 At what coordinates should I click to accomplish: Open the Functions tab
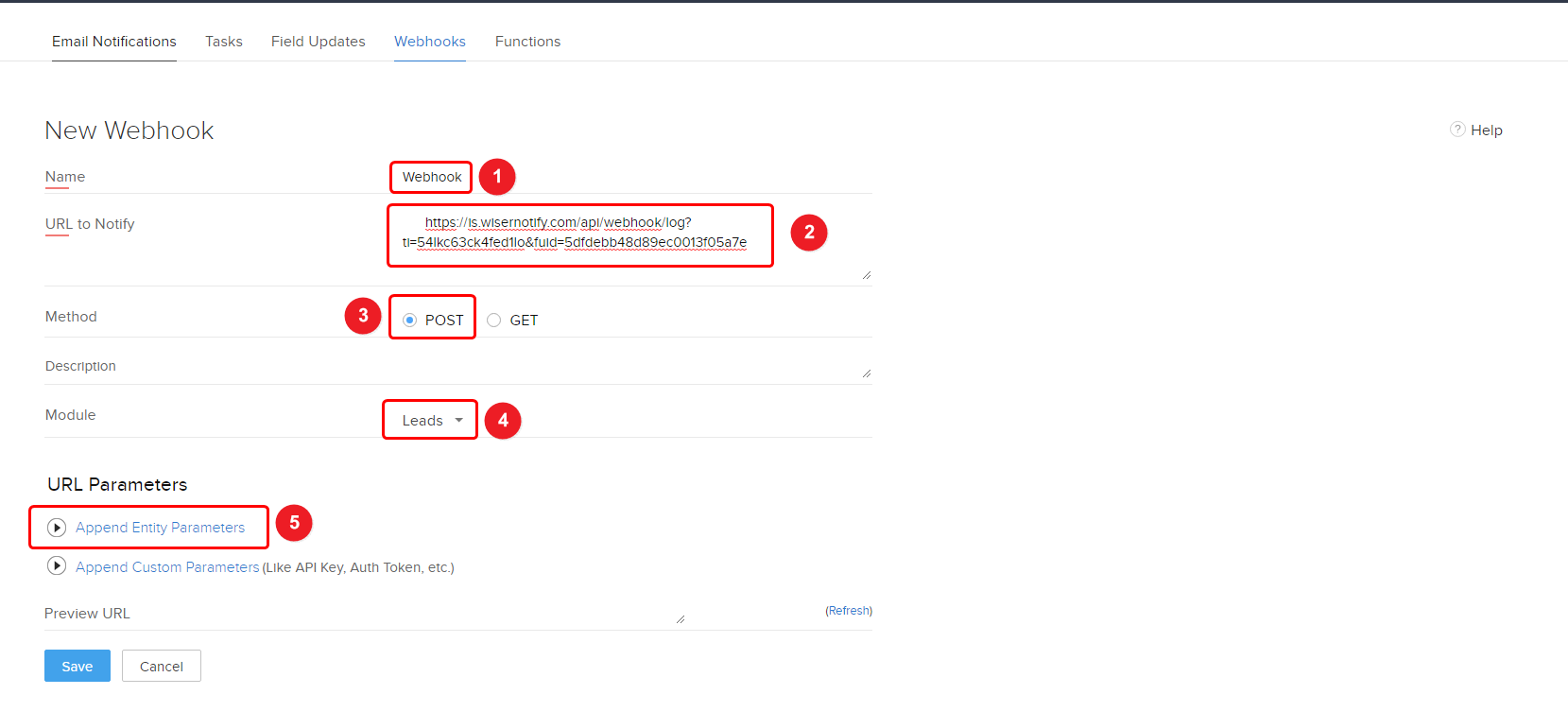click(527, 42)
